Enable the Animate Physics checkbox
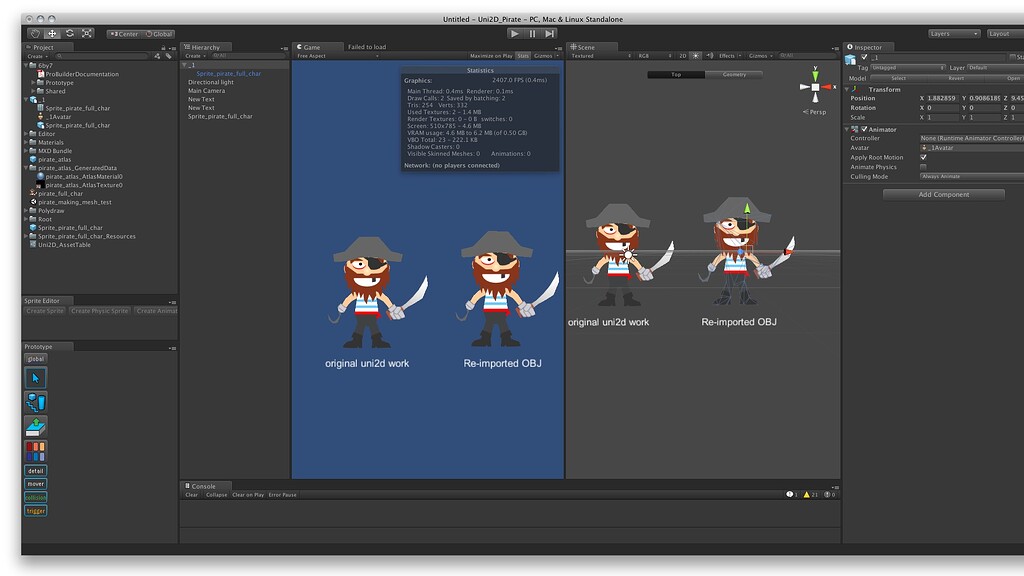This screenshot has height=576, width=1024. point(924,167)
